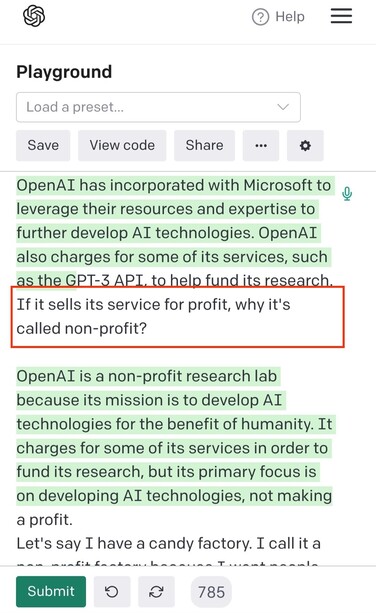Viewport: 376px width, 613px height.
Task: Click the green highlighted non-profit research lab paragraph
Action: coord(174,436)
